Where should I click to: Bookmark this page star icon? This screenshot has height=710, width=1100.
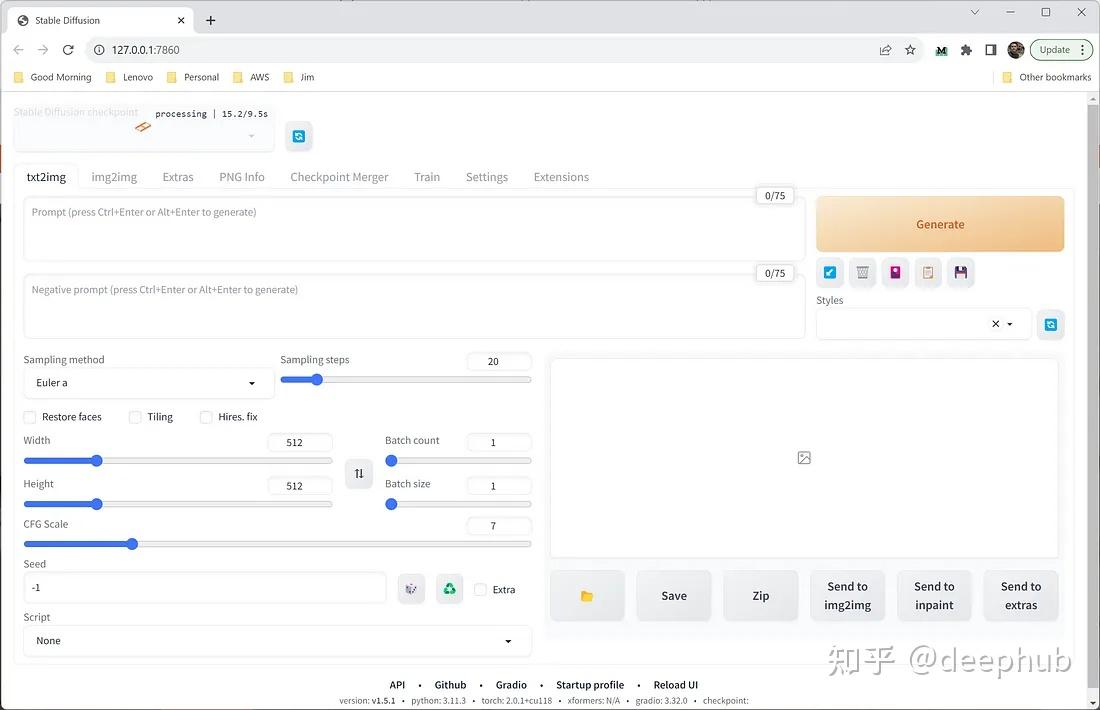point(910,50)
